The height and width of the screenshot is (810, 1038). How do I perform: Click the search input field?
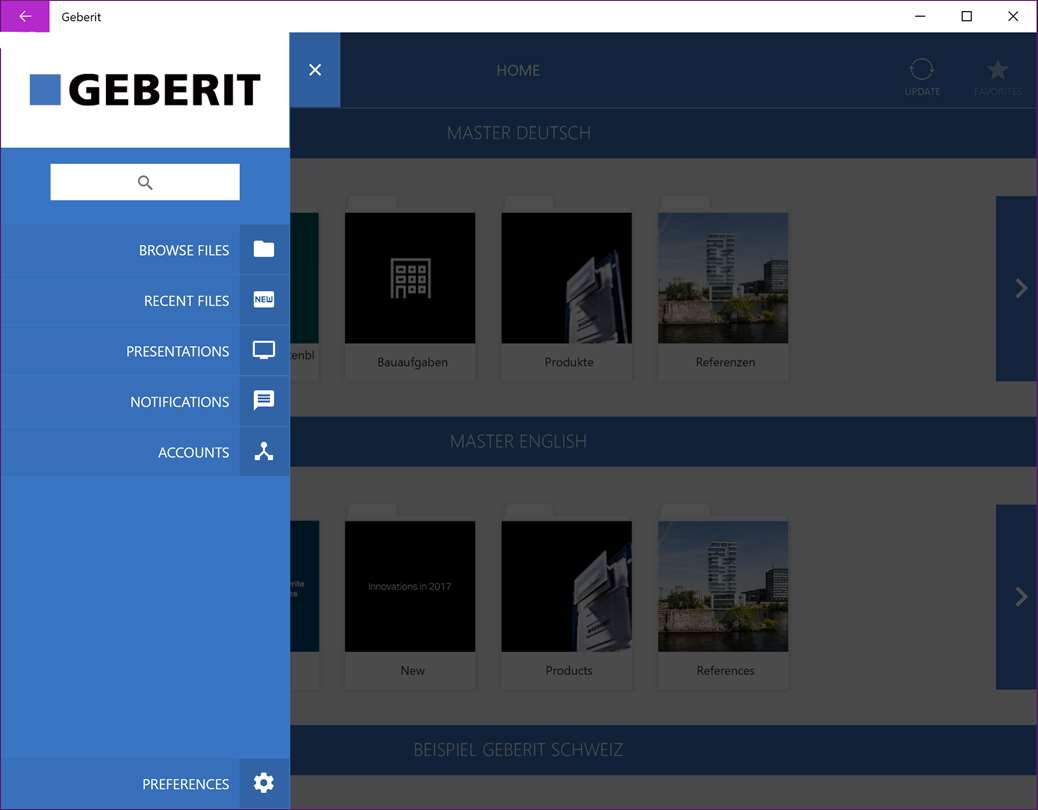[145, 182]
